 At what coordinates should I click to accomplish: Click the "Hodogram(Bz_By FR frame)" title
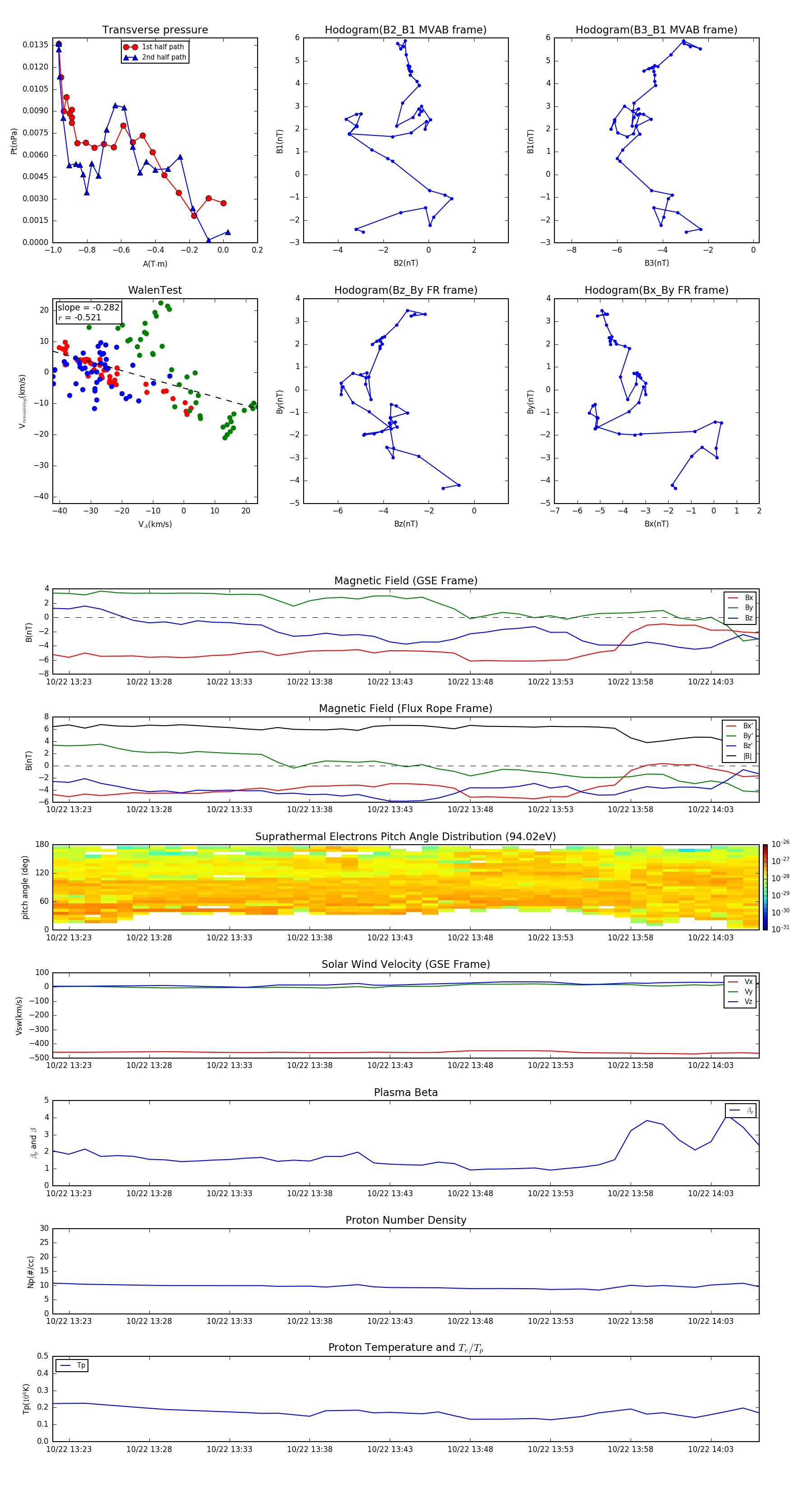tap(406, 290)
